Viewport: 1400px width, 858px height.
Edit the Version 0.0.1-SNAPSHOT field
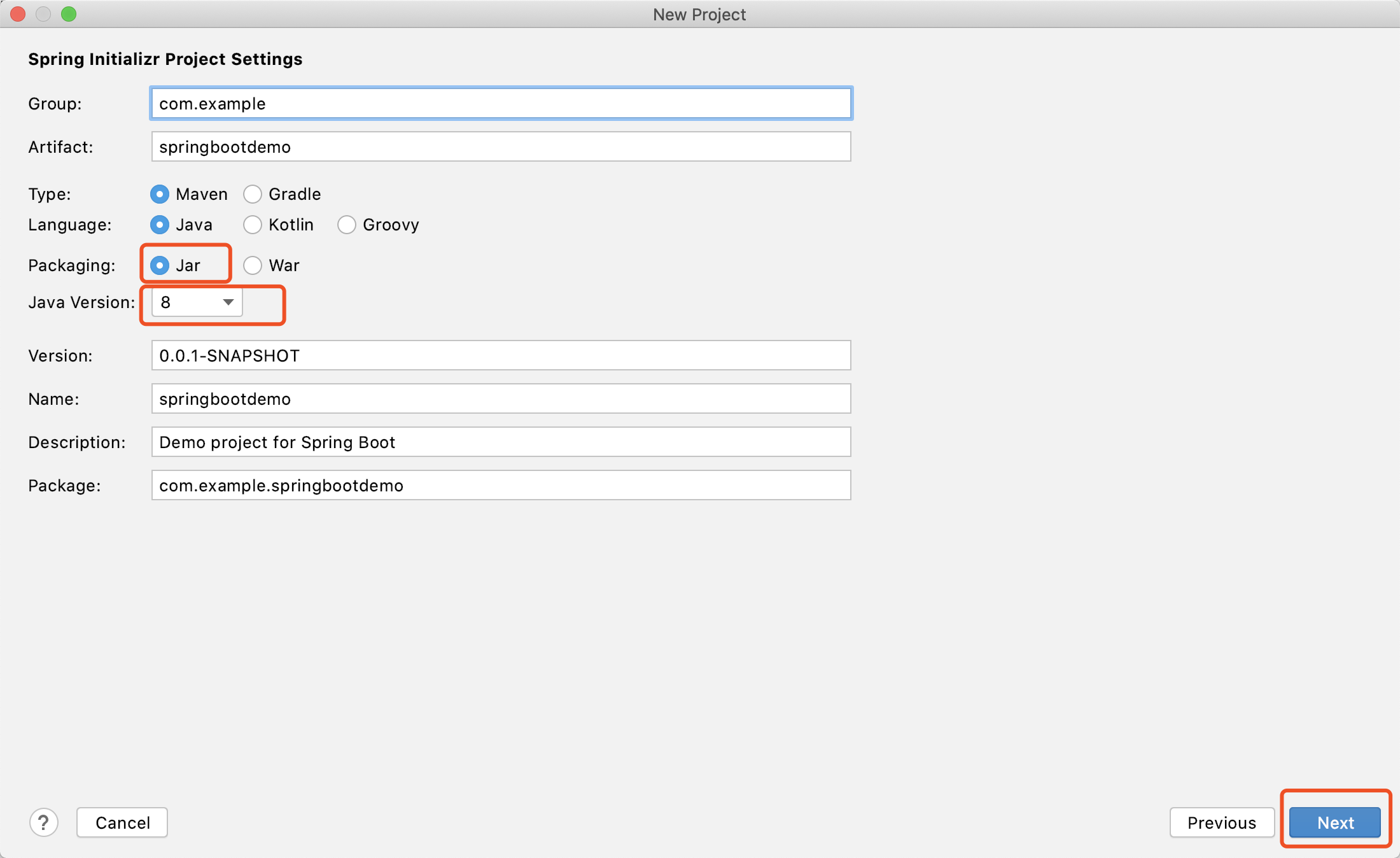tap(501, 356)
